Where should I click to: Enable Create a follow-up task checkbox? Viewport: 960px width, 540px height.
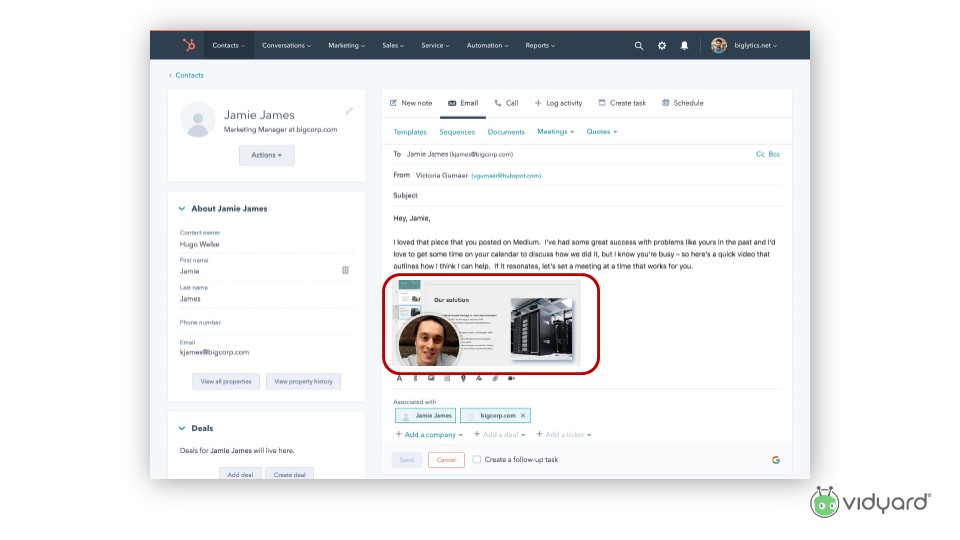coord(476,459)
